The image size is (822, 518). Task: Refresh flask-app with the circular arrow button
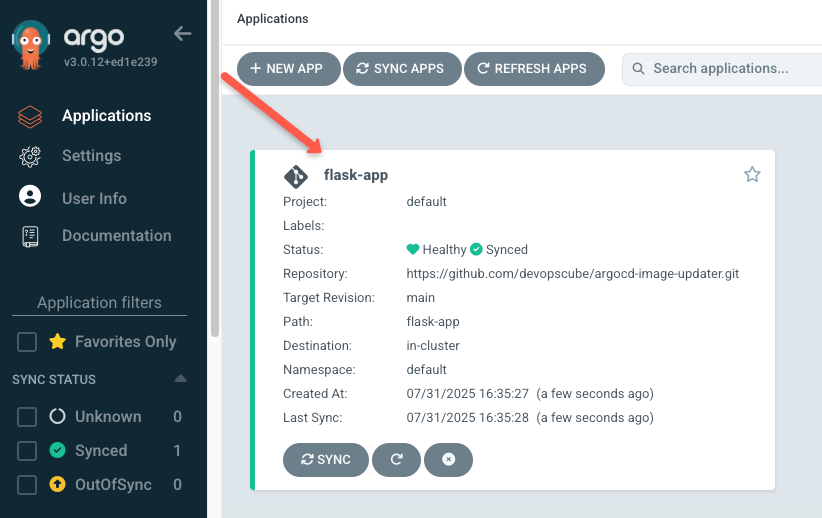(396, 460)
